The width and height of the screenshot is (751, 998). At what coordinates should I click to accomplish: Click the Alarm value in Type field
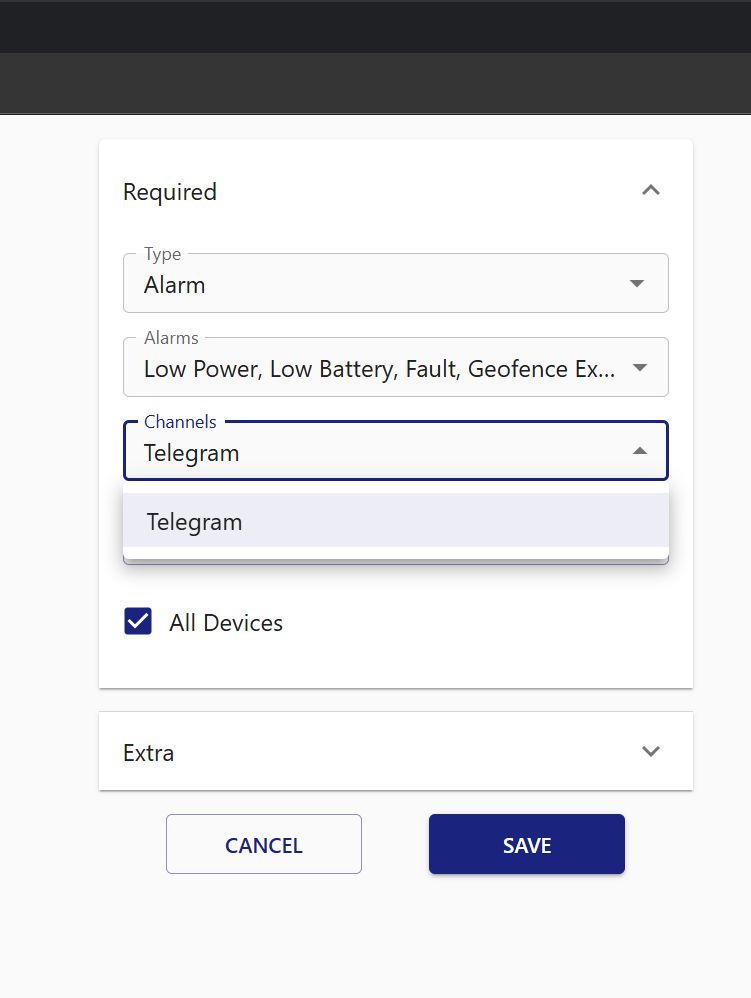point(175,285)
